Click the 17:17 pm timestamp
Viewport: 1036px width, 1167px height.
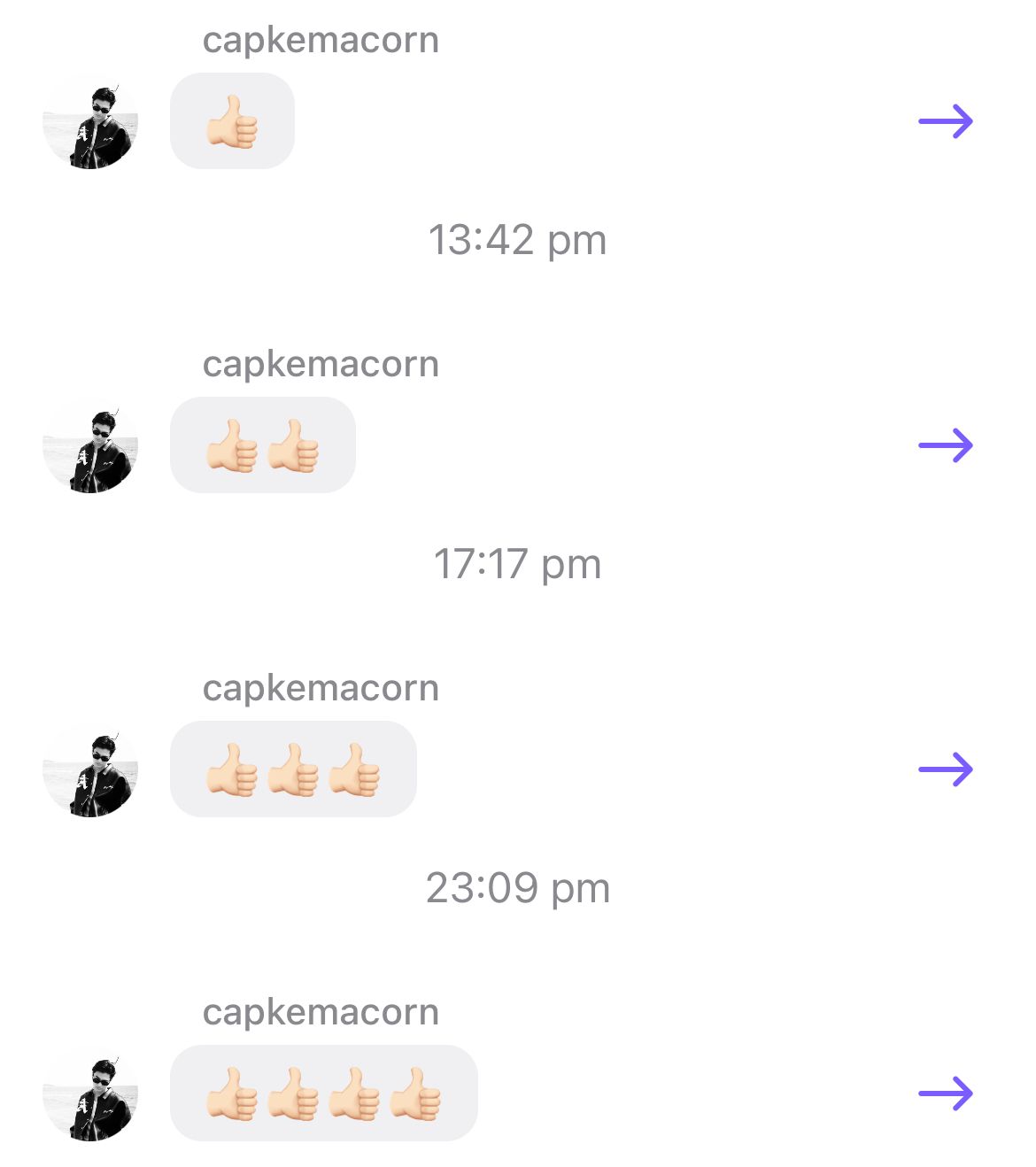point(518,564)
